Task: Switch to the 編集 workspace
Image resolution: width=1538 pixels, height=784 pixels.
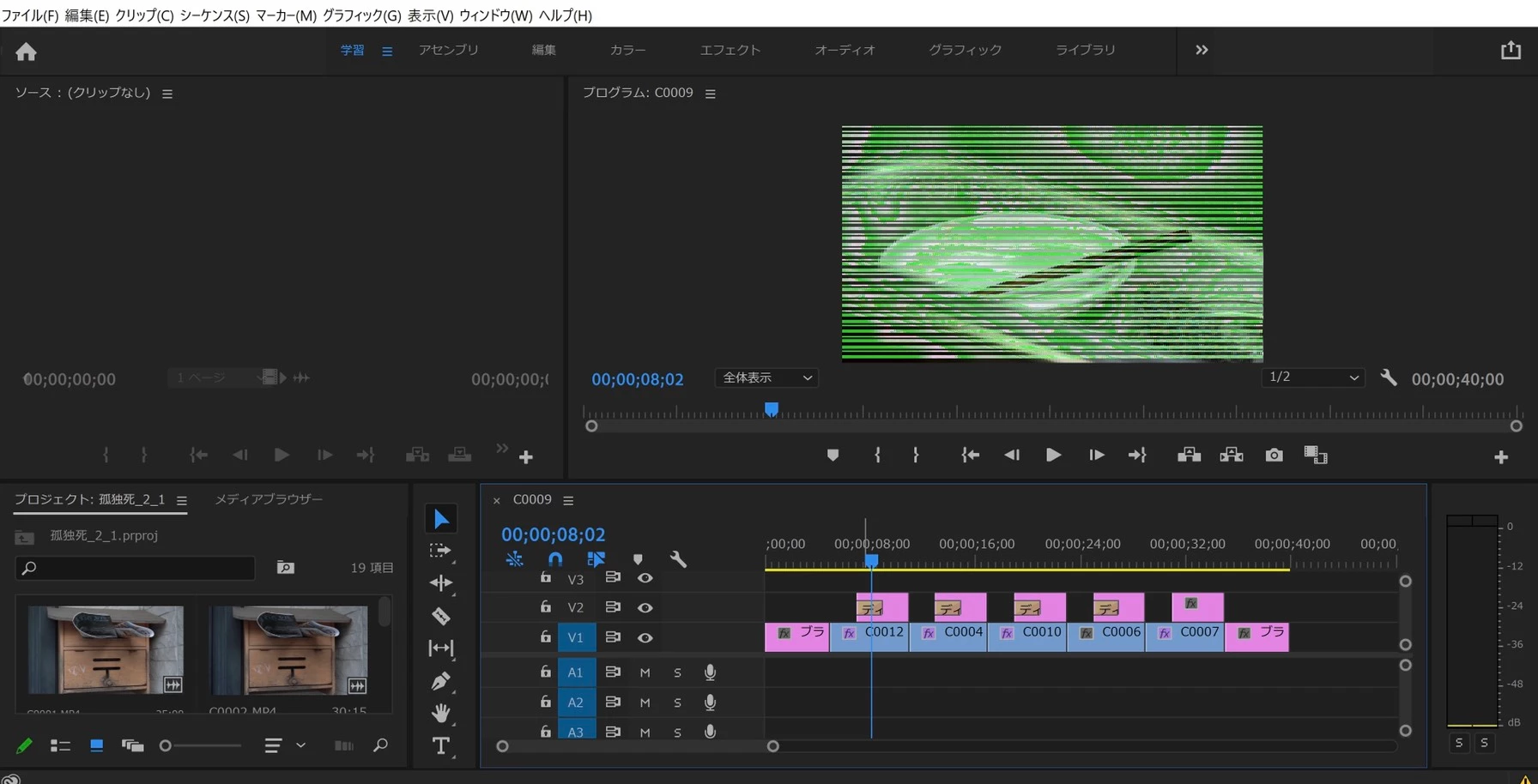Action: tap(543, 50)
